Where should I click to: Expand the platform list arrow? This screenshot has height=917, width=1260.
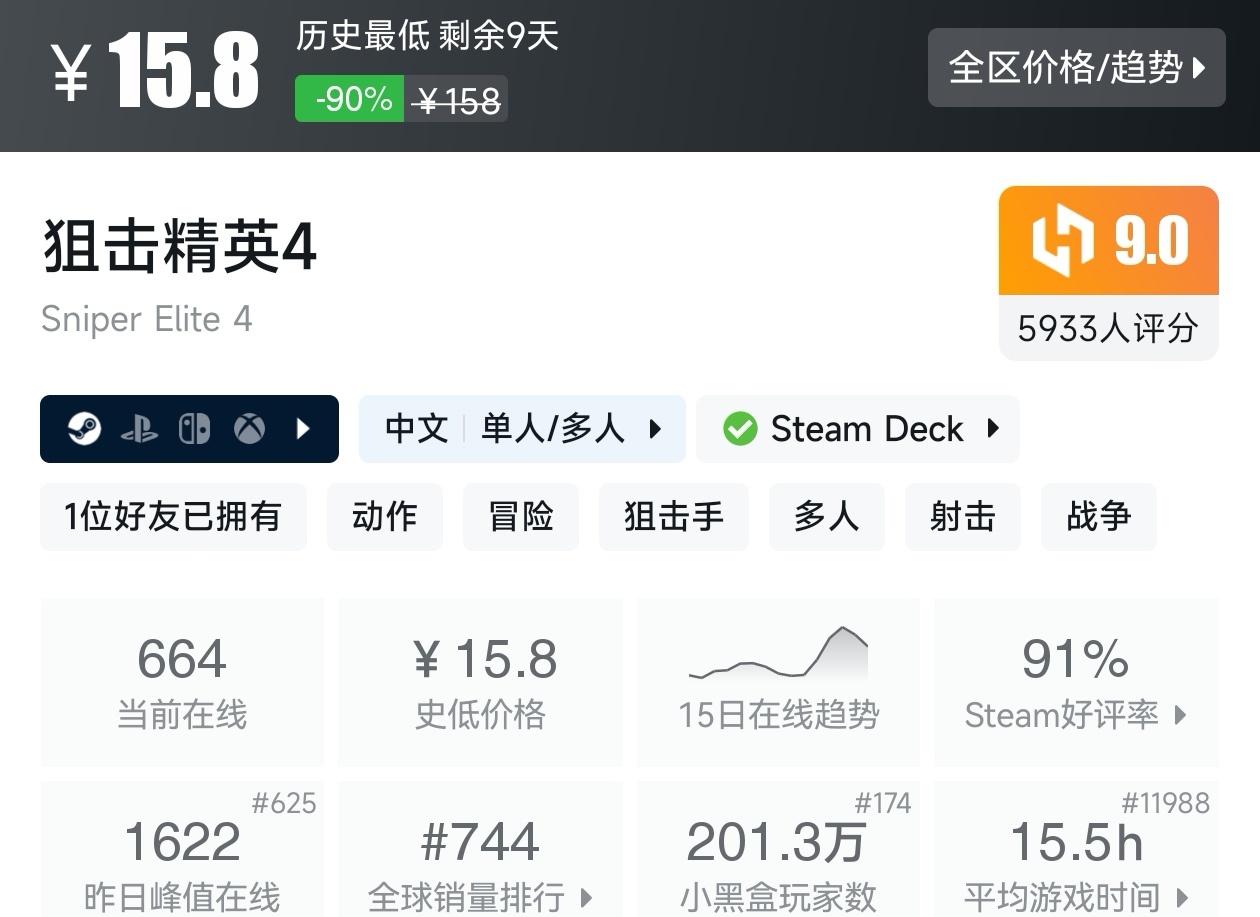pos(303,429)
